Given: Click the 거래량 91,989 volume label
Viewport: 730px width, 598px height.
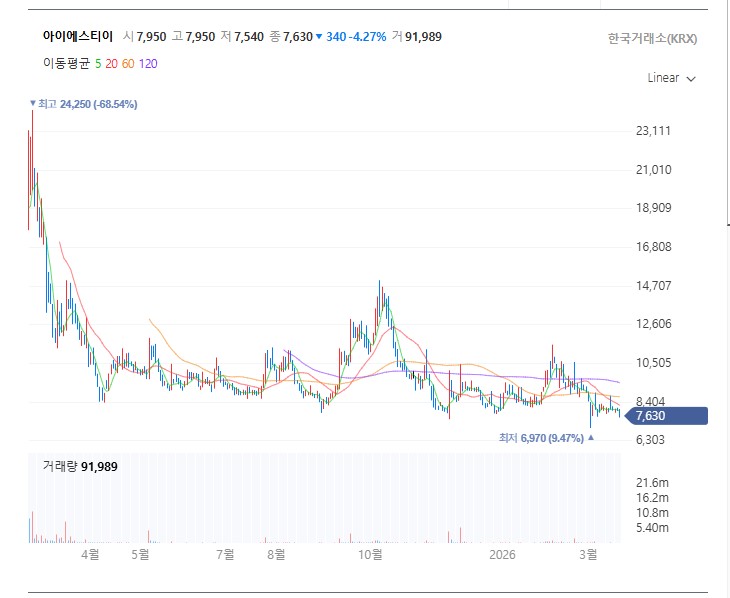Looking at the screenshot, I should [x=80, y=466].
